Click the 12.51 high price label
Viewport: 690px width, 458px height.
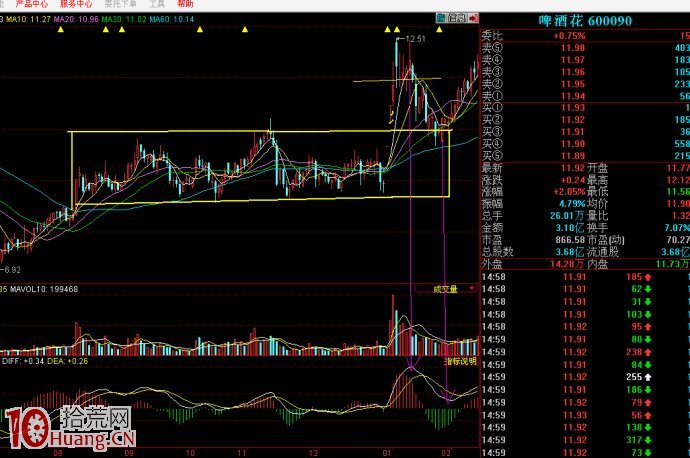[415, 39]
